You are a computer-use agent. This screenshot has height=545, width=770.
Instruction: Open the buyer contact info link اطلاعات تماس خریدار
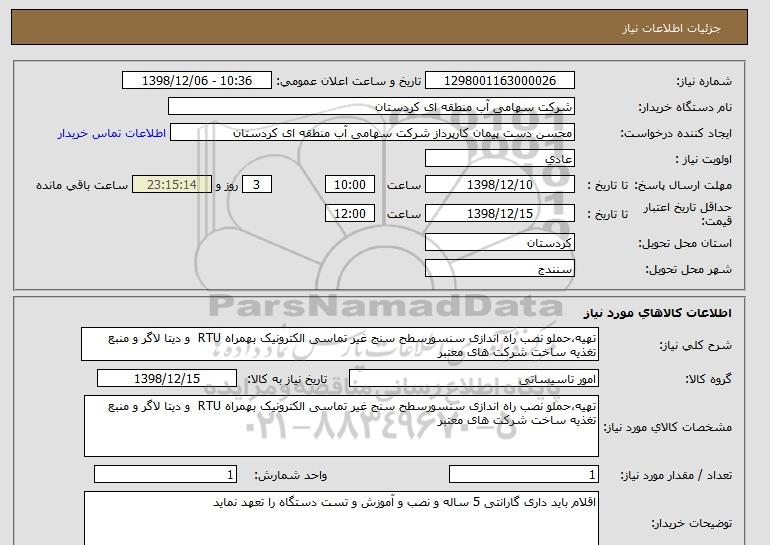point(112,133)
